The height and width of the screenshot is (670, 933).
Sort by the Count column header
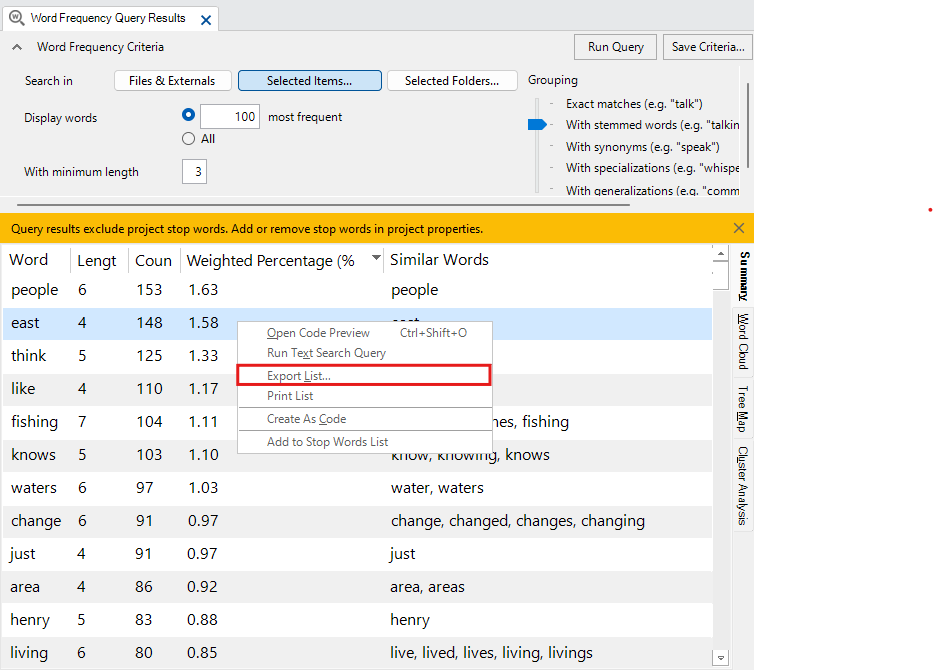pos(154,260)
